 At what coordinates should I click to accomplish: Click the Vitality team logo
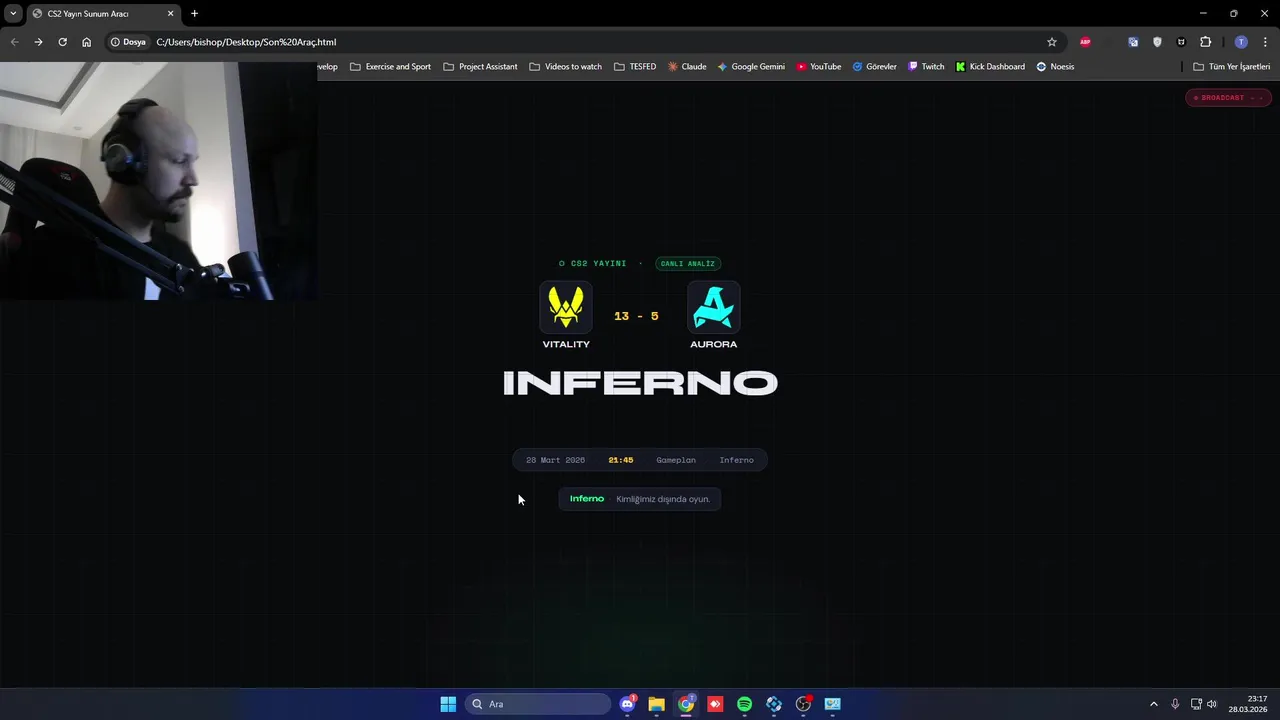click(x=566, y=307)
